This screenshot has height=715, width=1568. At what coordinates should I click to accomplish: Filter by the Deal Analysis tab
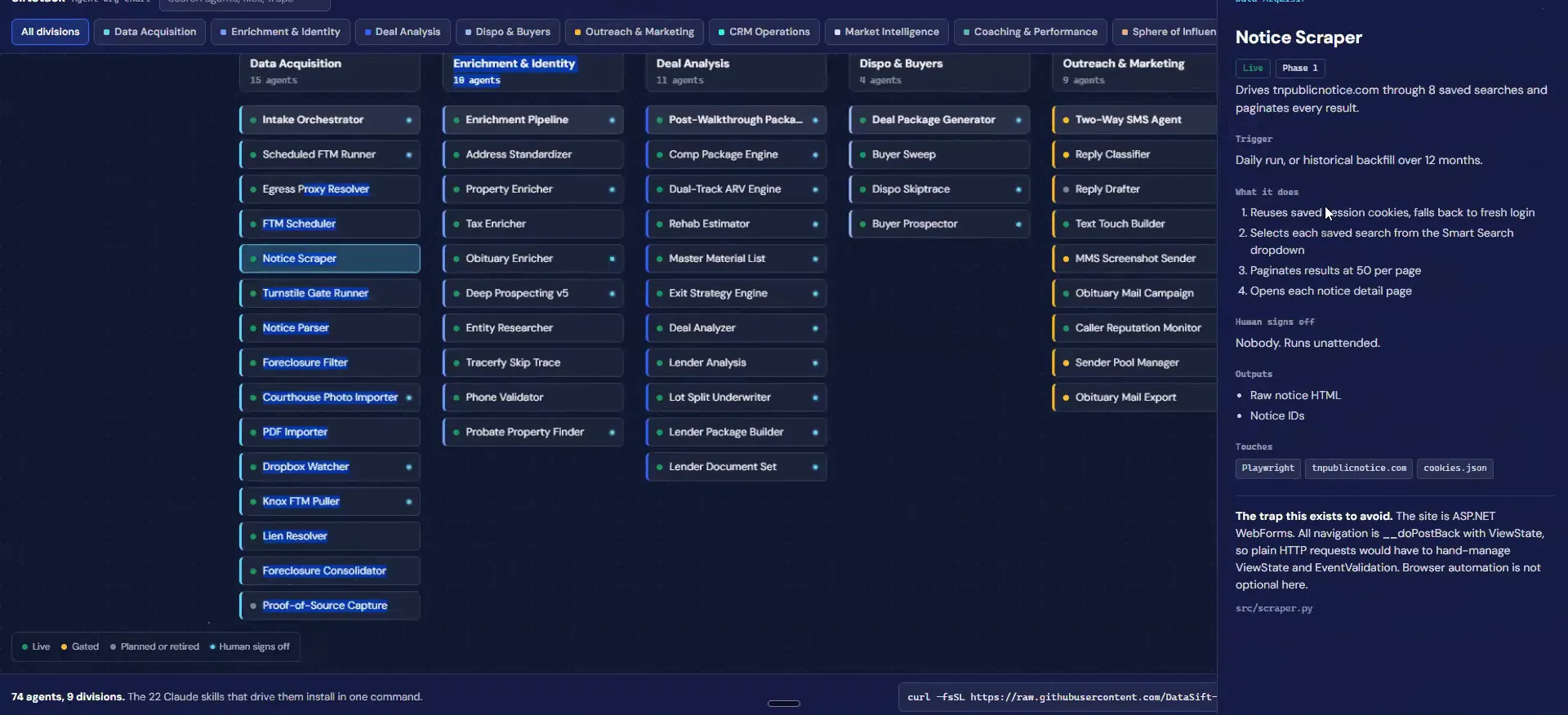click(x=403, y=32)
